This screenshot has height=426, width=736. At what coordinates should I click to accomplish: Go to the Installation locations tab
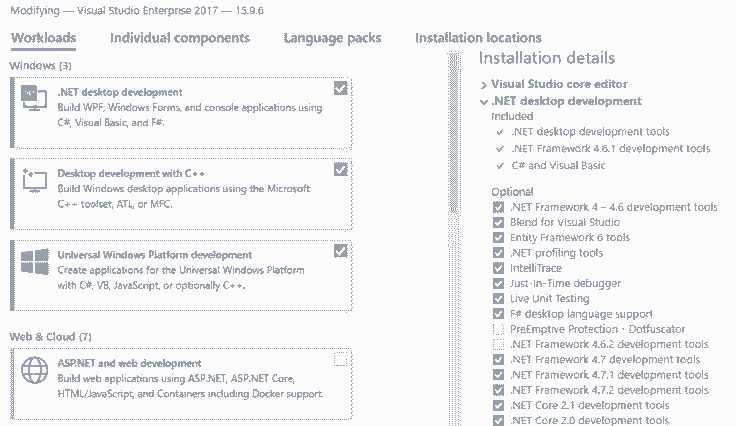click(x=478, y=38)
